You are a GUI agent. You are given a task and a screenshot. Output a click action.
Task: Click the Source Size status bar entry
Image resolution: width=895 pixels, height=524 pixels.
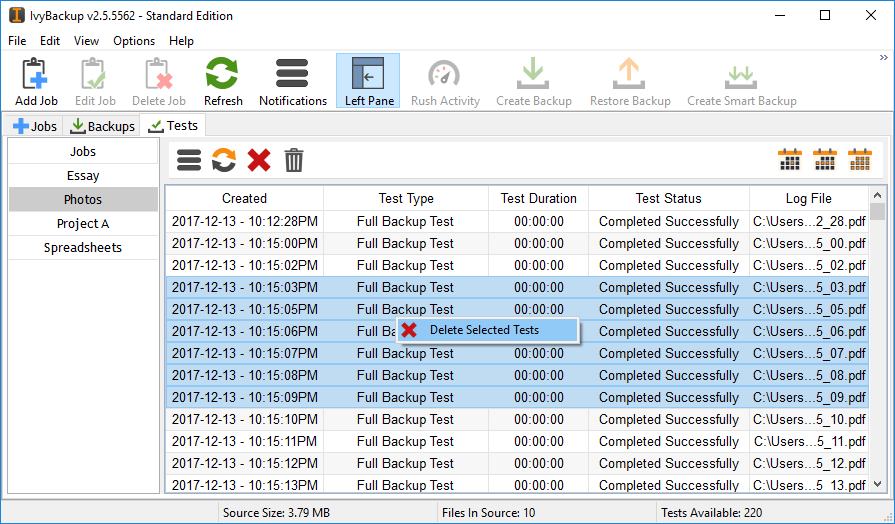(x=276, y=513)
